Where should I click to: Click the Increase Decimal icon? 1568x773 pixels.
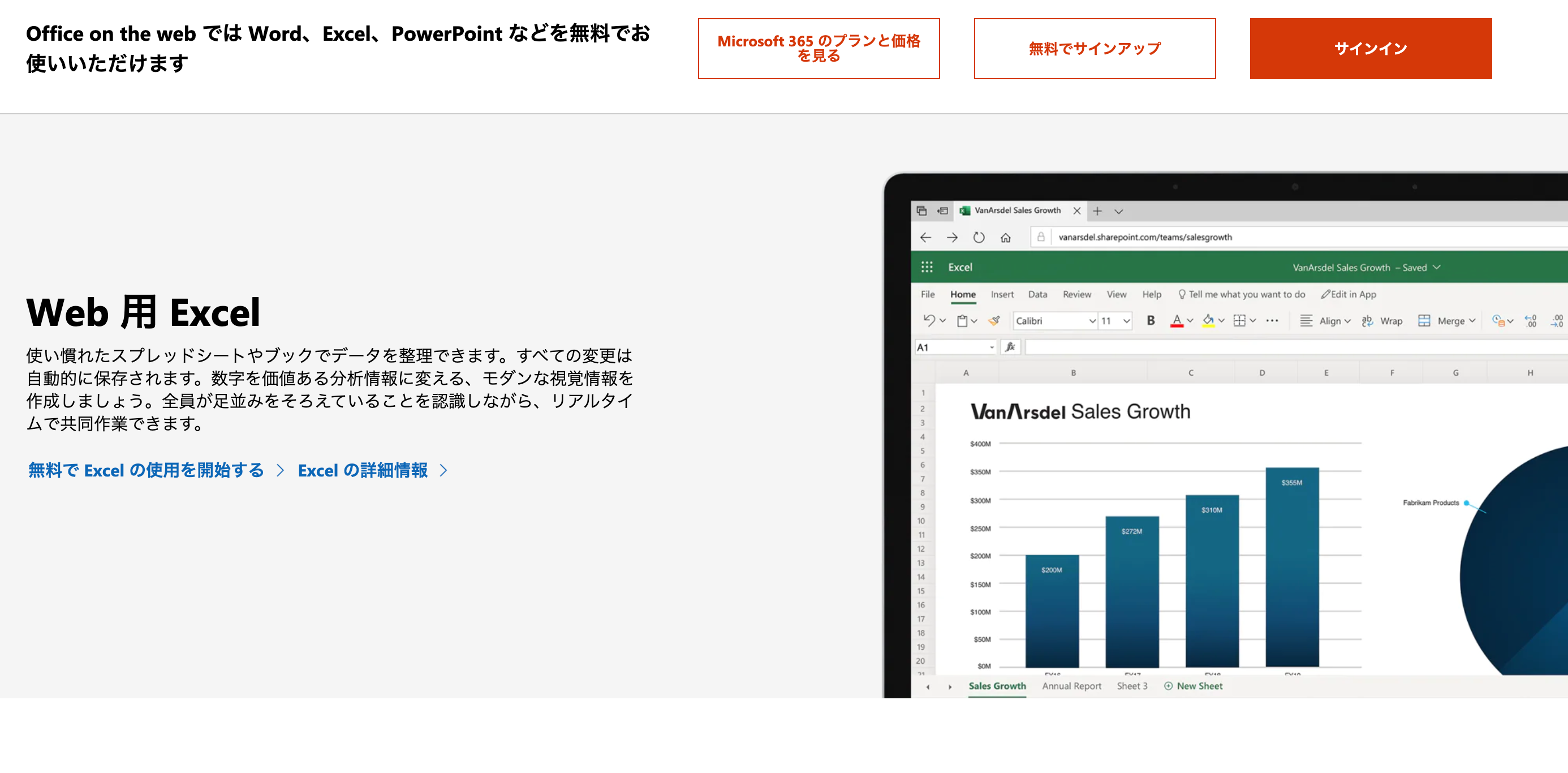click(x=1530, y=320)
